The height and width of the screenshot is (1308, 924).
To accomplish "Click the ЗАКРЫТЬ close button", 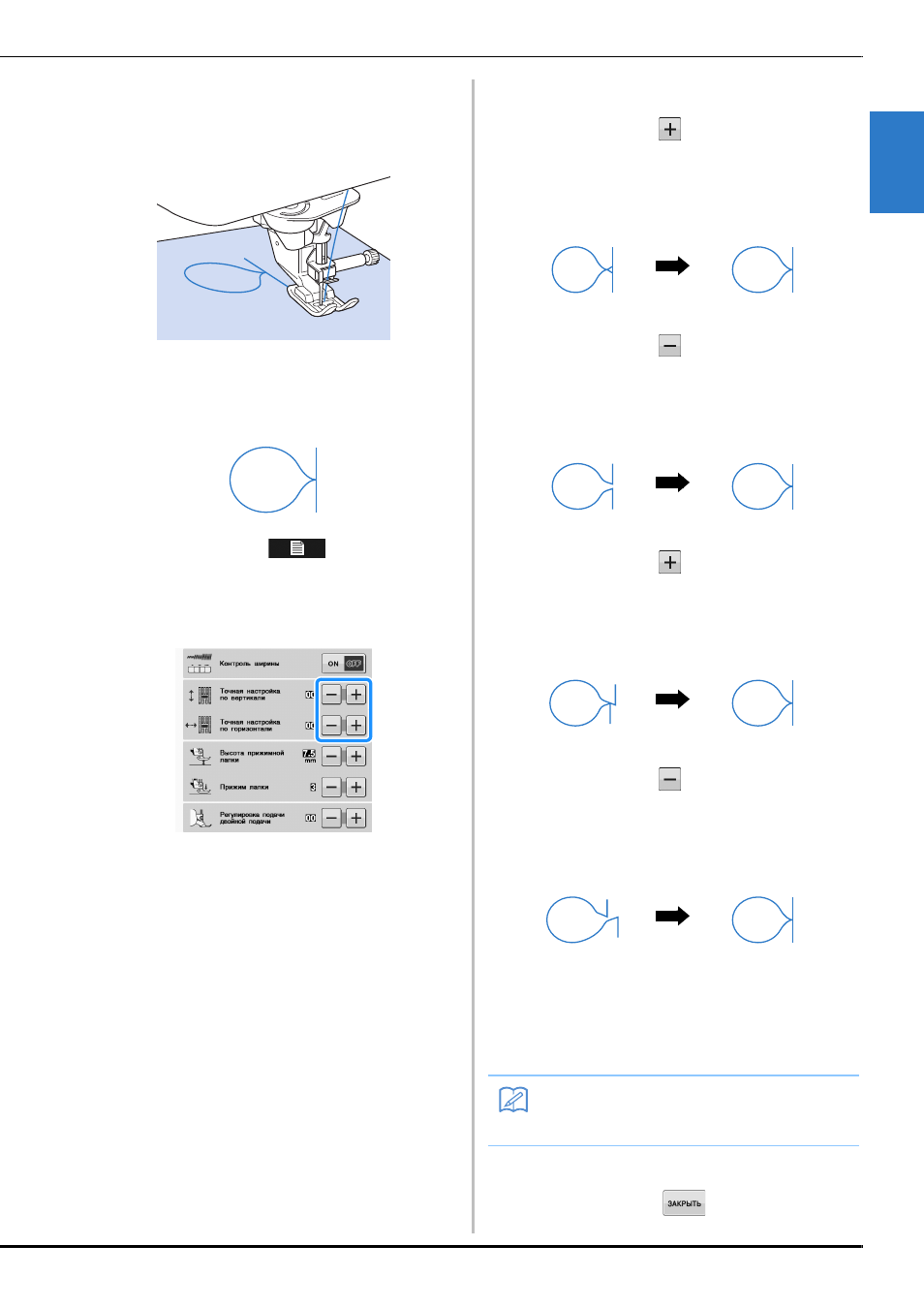I will point(684,1203).
